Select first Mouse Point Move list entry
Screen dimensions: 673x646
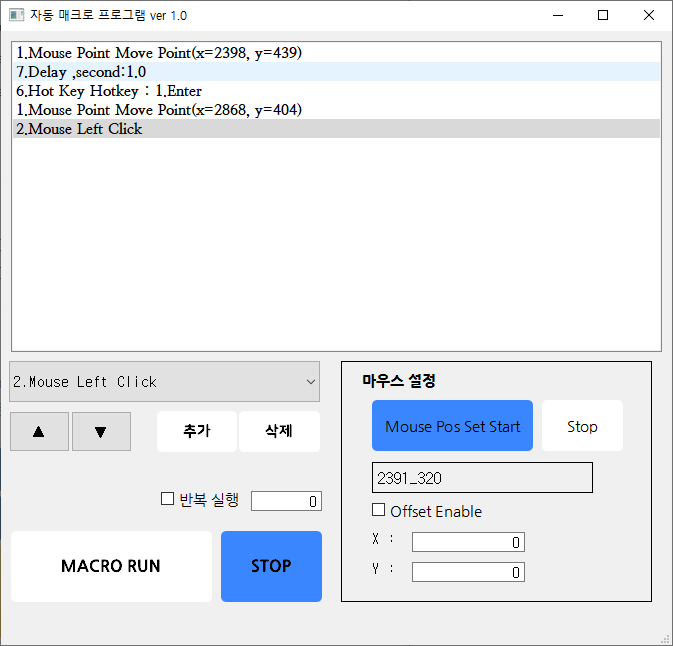point(159,52)
